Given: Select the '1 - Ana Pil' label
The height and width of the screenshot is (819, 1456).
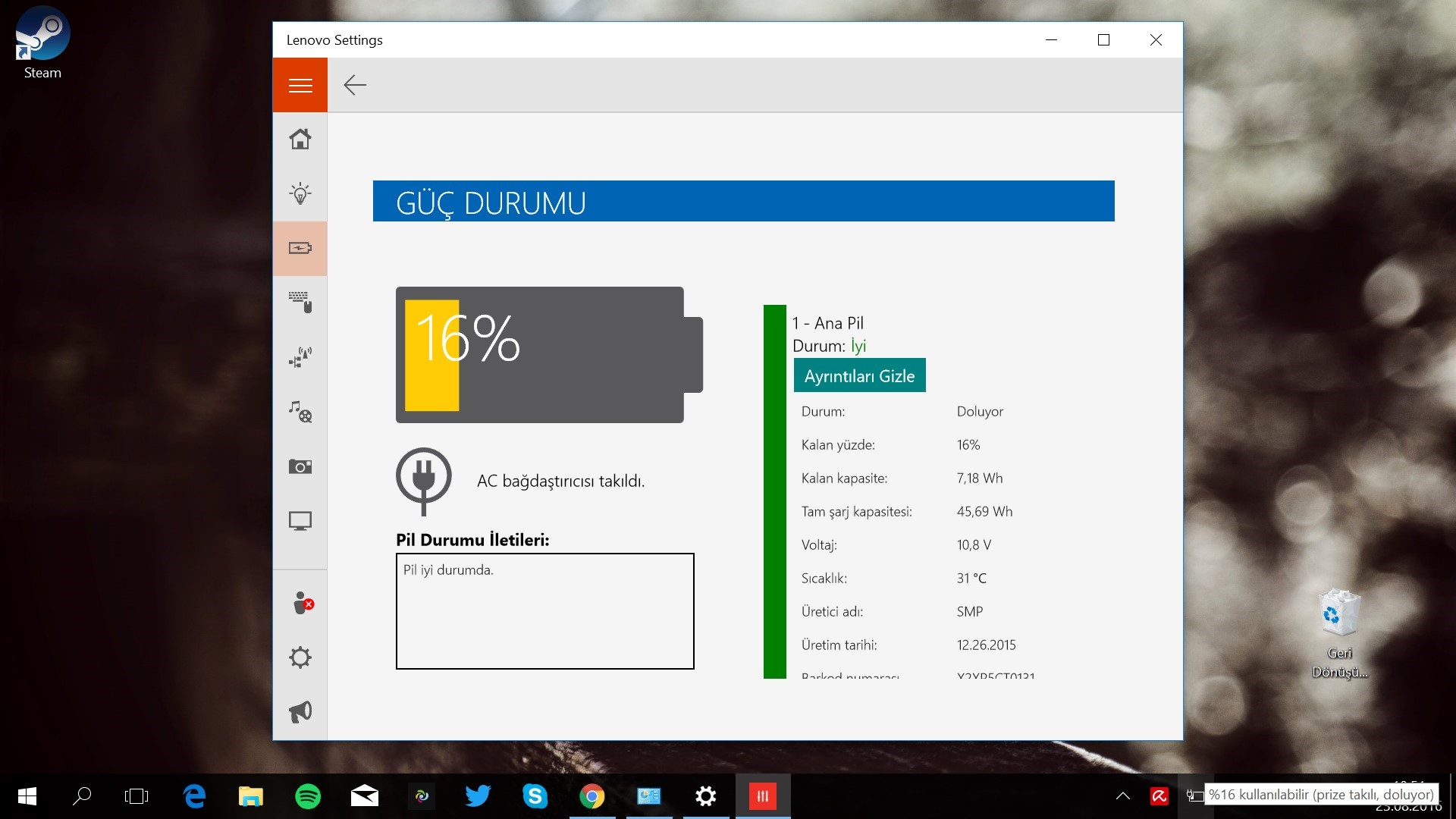Looking at the screenshot, I should (828, 323).
